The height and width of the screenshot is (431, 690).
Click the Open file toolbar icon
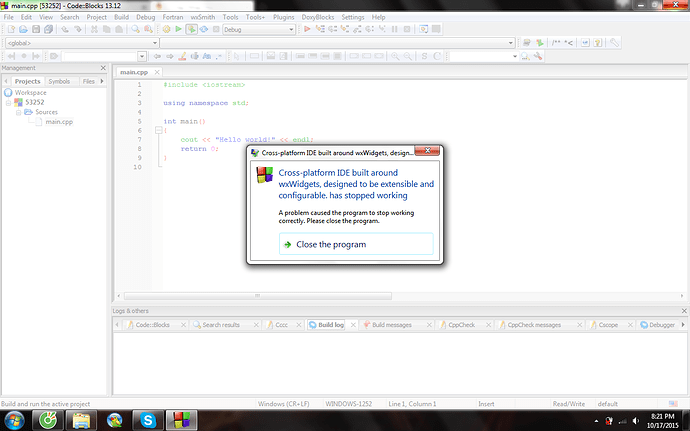(x=23, y=29)
